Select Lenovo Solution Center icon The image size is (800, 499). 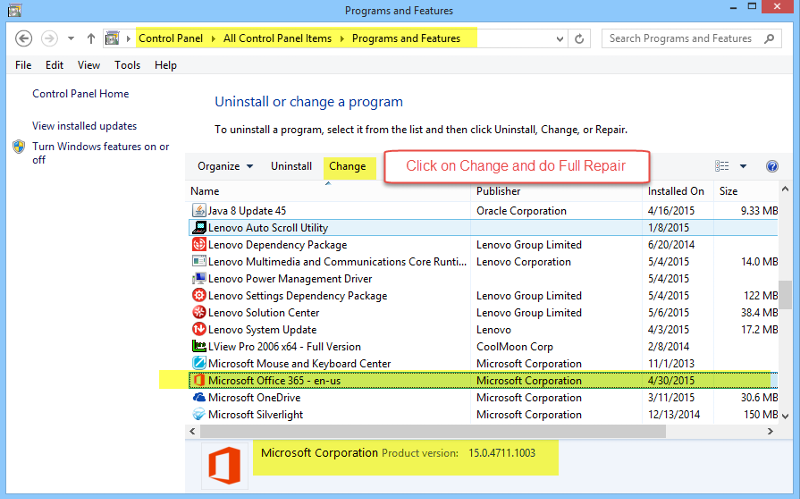pyautogui.click(x=199, y=312)
